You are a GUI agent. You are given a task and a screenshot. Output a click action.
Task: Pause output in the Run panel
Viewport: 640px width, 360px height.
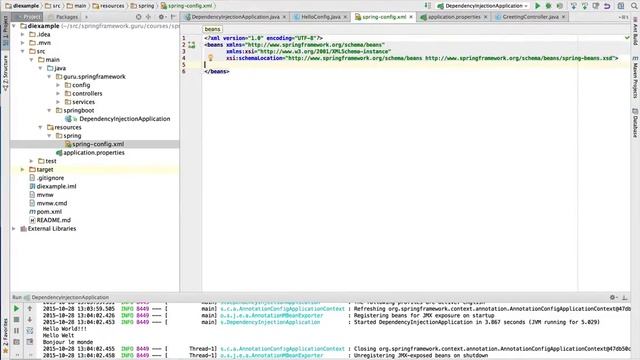16,331
